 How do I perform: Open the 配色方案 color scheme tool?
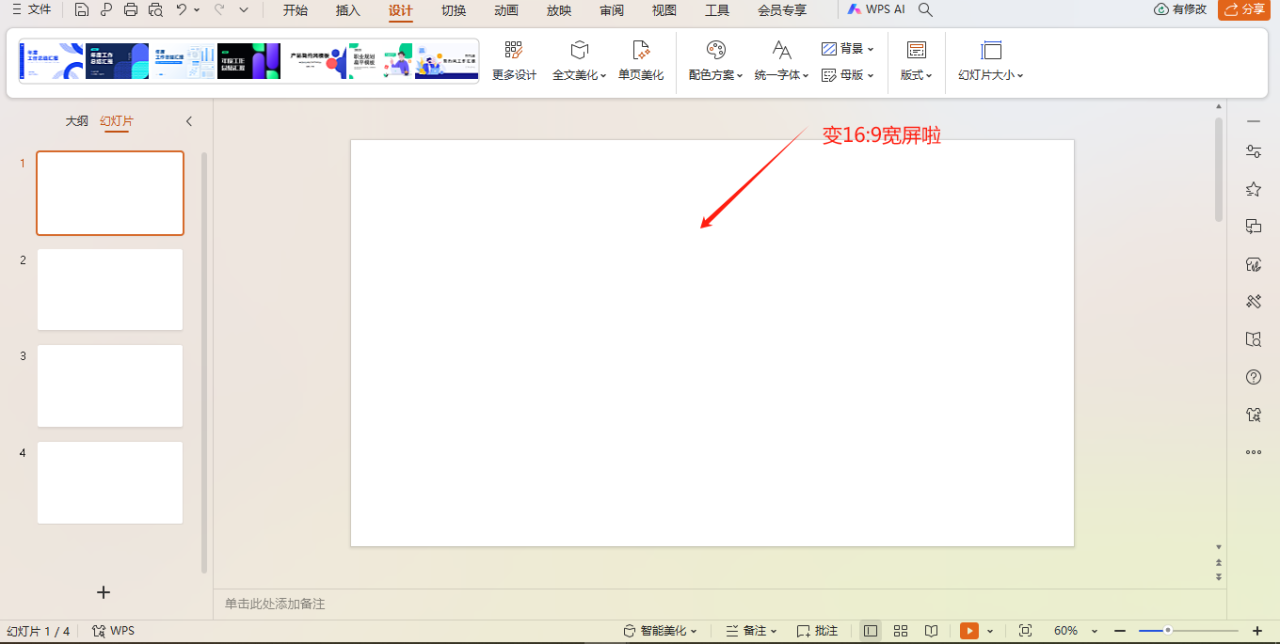tap(714, 60)
